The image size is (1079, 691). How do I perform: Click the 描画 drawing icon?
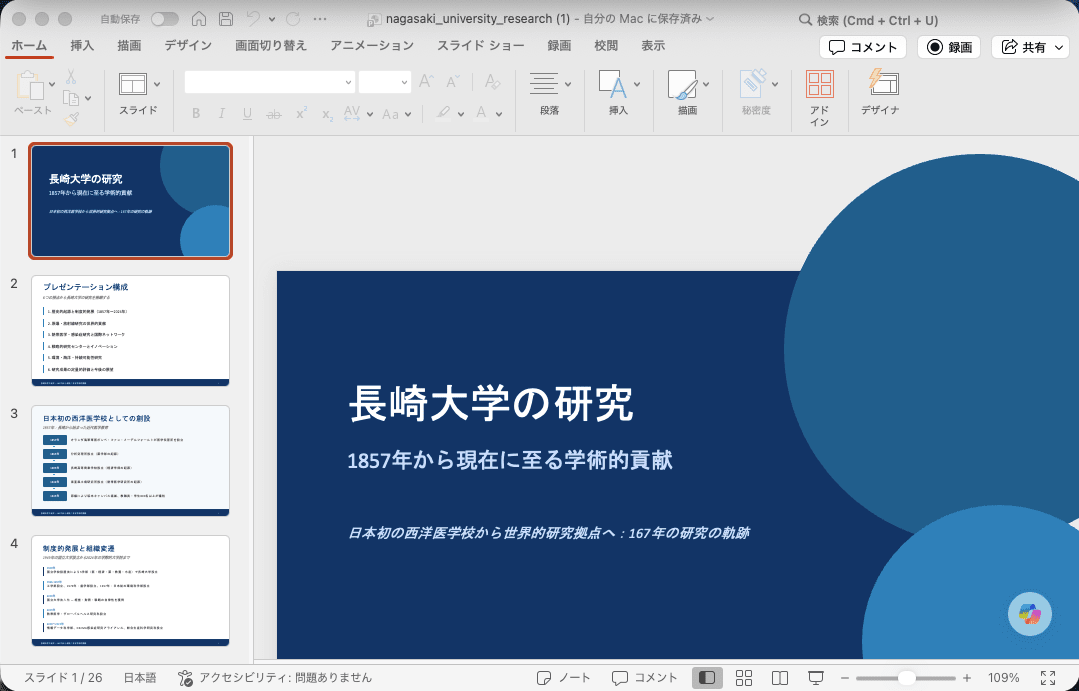point(682,85)
